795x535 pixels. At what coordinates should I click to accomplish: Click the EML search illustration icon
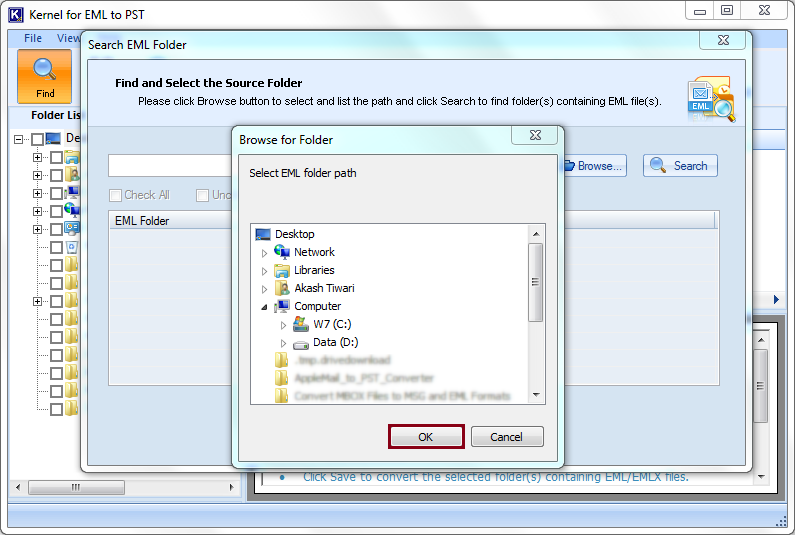click(711, 100)
